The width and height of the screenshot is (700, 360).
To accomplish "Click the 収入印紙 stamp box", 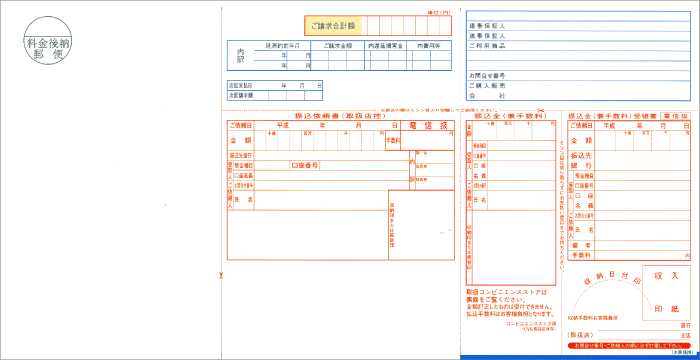I will 667,293.
